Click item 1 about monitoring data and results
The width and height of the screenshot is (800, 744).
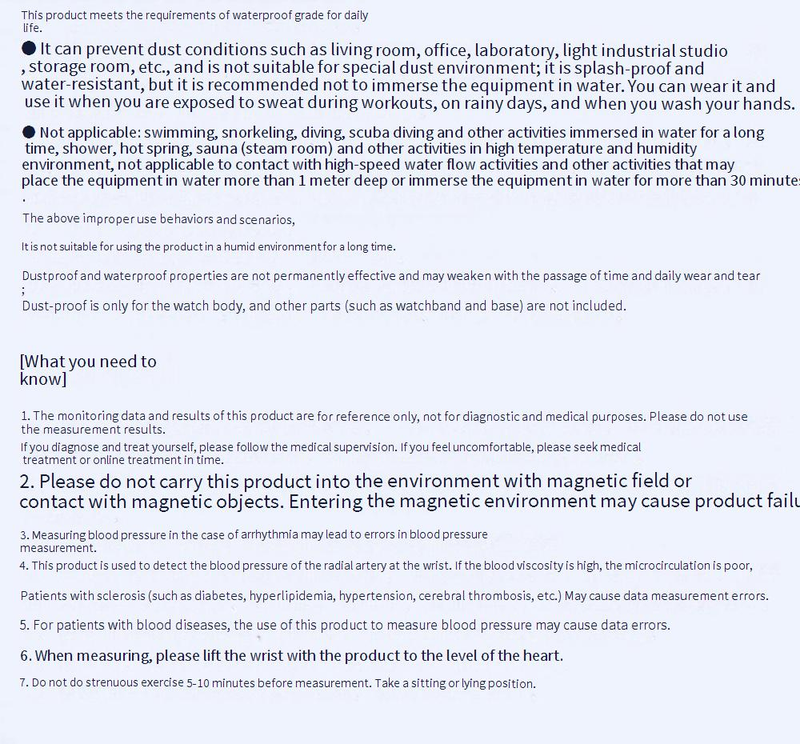coord(384,415)
